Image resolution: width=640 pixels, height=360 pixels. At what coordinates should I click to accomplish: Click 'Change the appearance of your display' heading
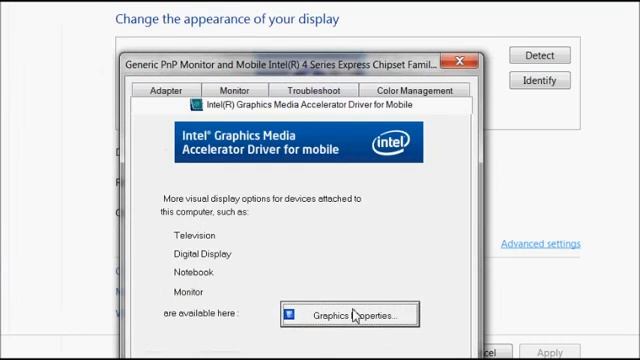click(x=227, y=19)
